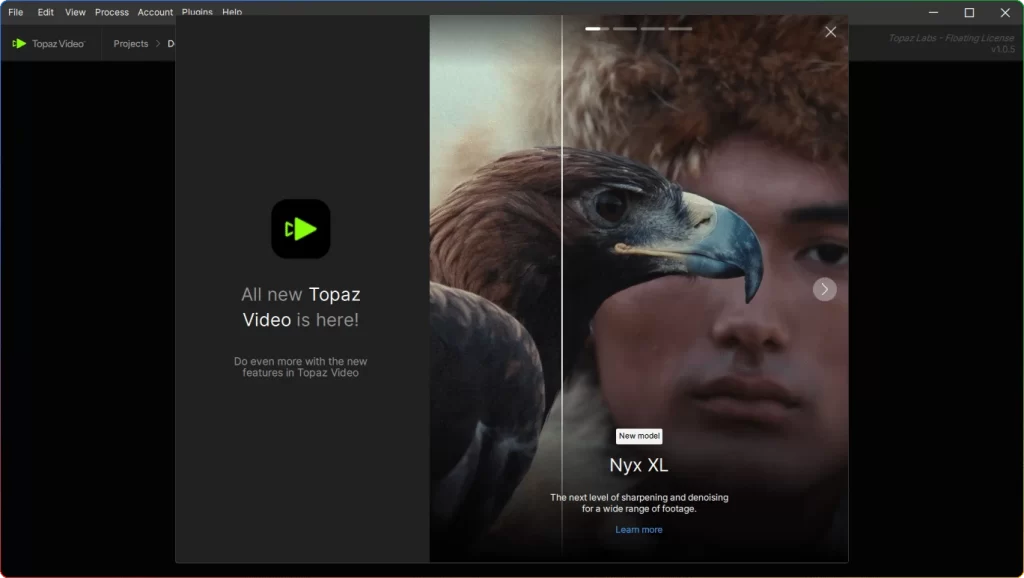Select the third carousel slide indicator
This screenshot has width=1024, height=578.
click(x=653, y=29)
